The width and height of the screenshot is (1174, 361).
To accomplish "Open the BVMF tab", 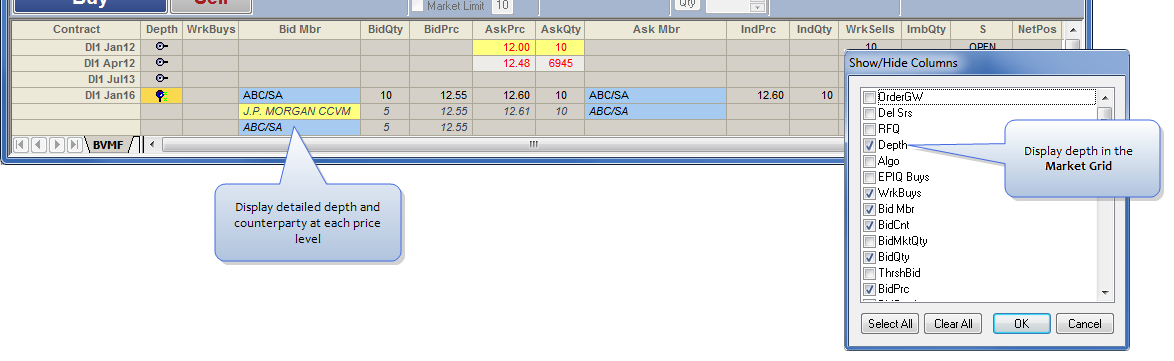I will pyautogui.click(x=108, y=144).
